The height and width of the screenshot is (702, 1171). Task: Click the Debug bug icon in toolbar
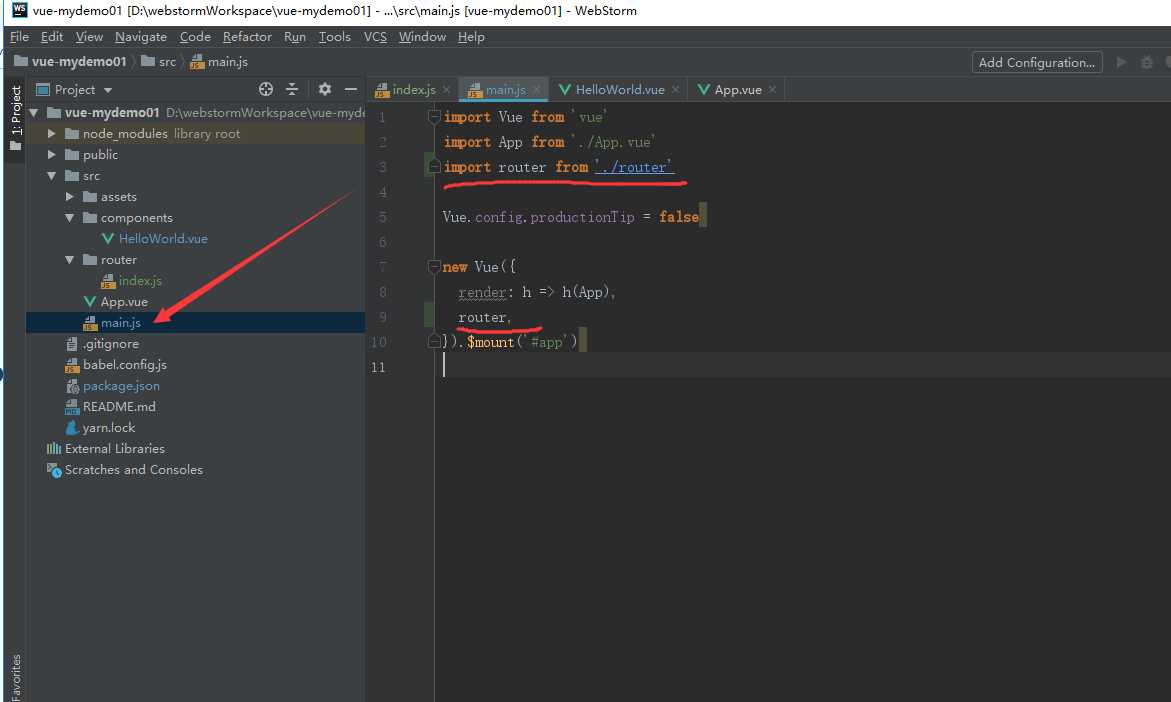1146,63
